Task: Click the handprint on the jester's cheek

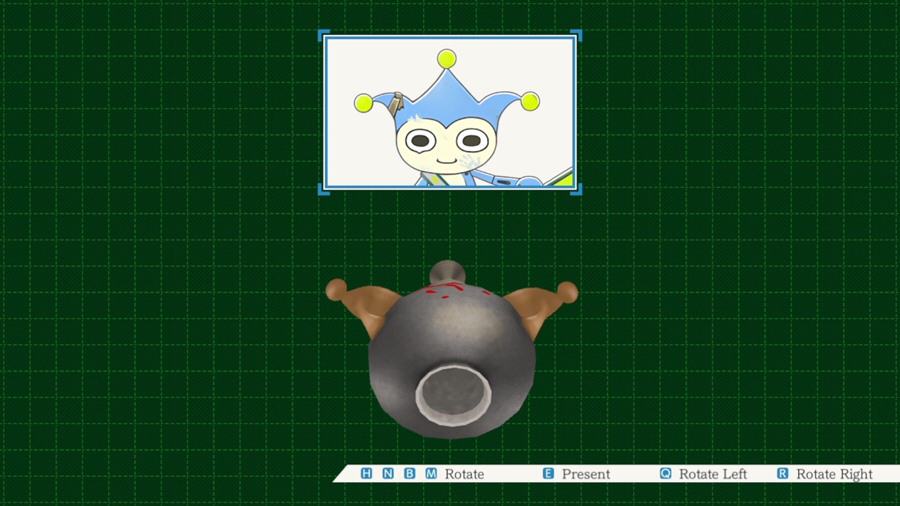Action: [x=472, y=161]
